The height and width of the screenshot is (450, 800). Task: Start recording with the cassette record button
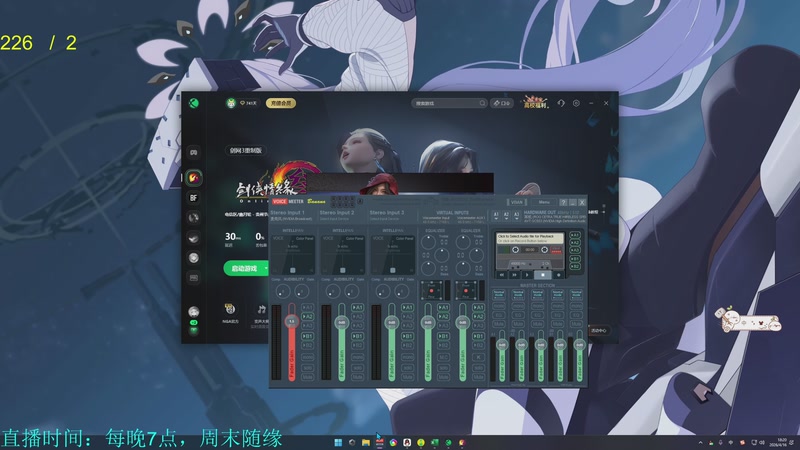click(558, 275)
